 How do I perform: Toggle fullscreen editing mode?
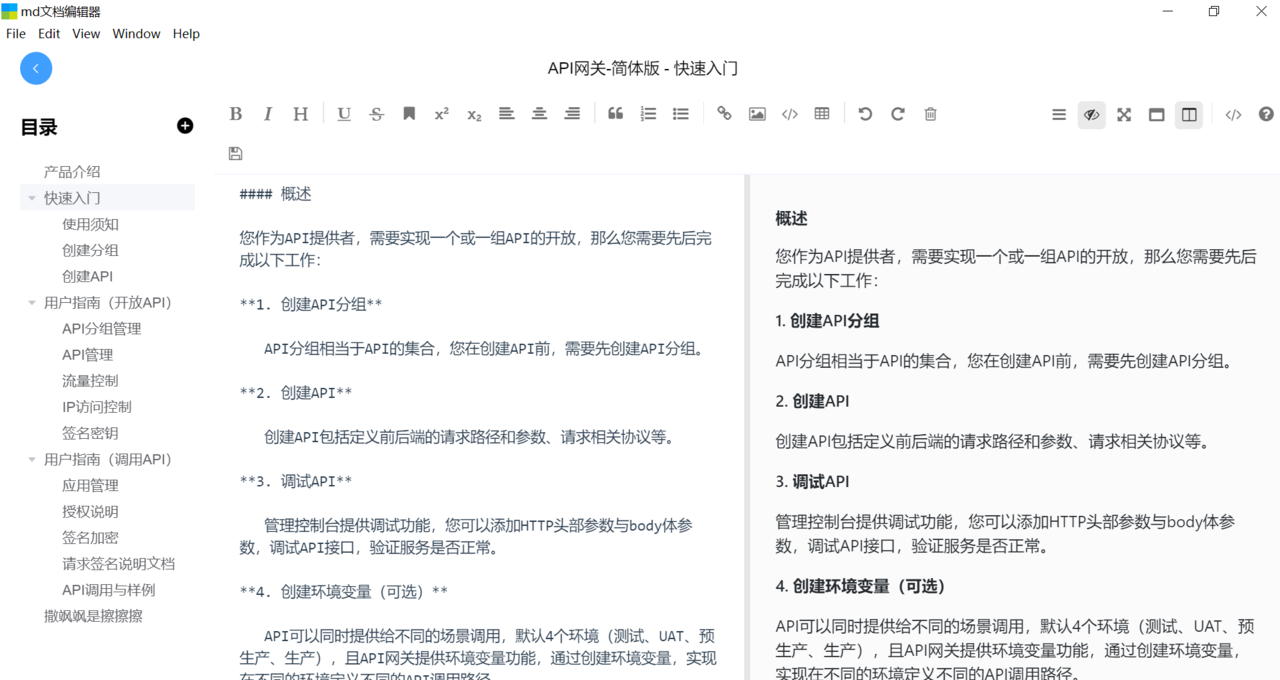click(1124, 115)
